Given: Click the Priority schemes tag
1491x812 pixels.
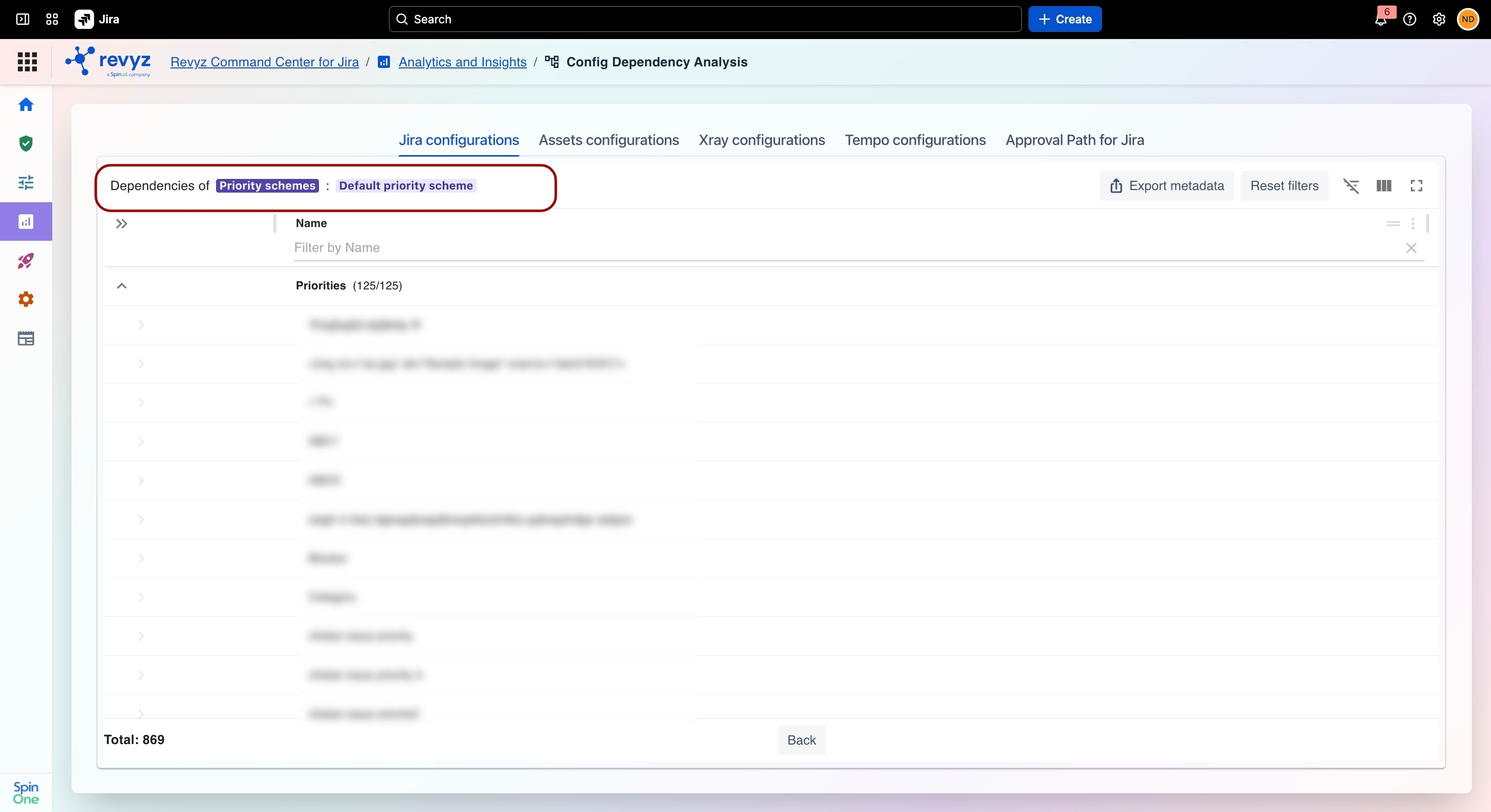Looking at the screenshot, I should [x=267, y=186].
